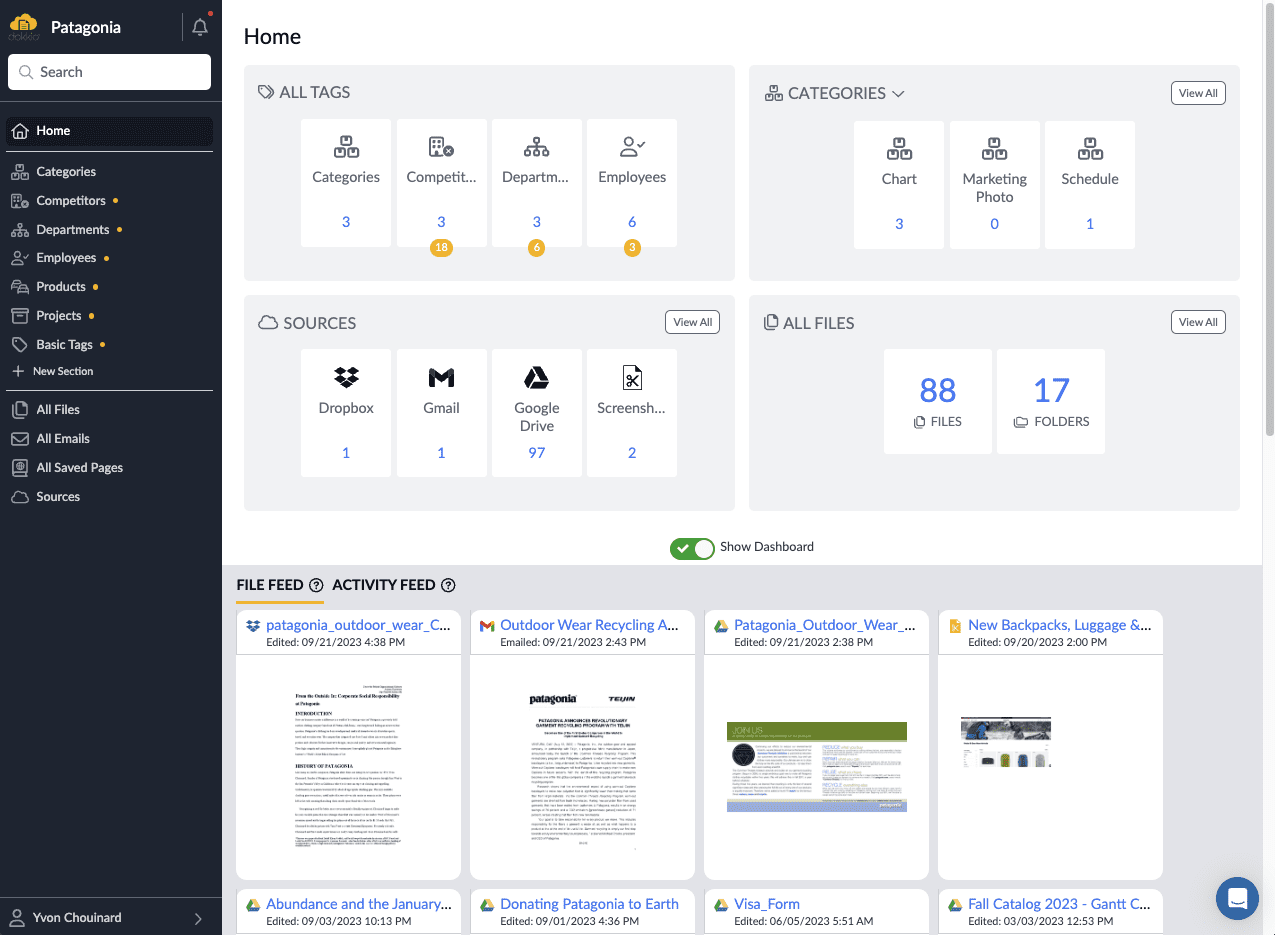1275x935 pixels.
Task: Click the Categories tag count 3
Action: click(346, 222)
